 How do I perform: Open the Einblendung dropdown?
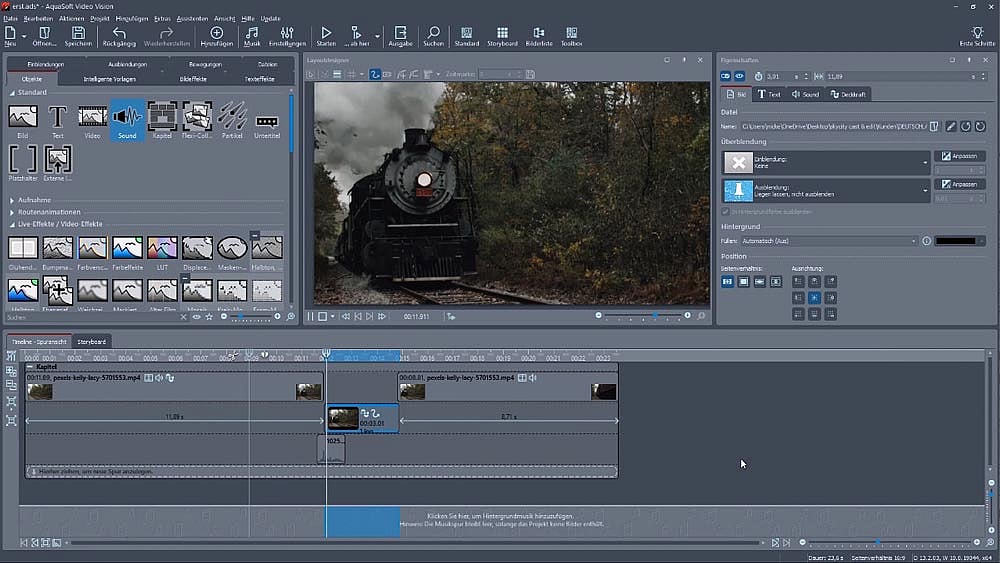(x=925, y=162)
